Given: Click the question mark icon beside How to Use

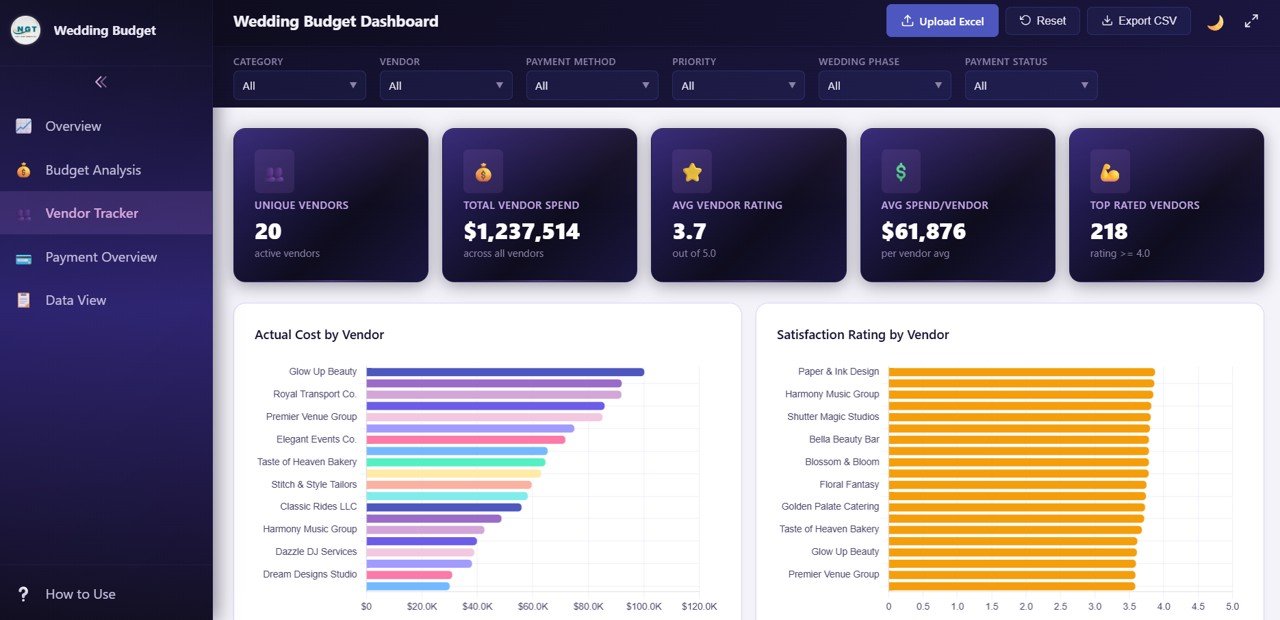Looking at the screenshot, I should (x=24, y=594).
